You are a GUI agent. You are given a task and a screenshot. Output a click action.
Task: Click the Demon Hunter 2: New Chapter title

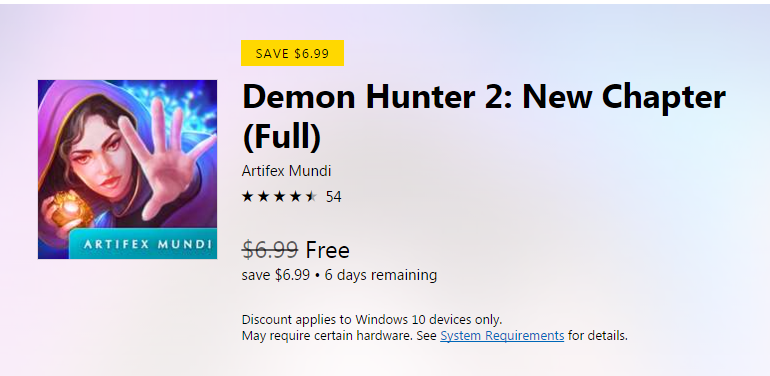tap(484, 117)
